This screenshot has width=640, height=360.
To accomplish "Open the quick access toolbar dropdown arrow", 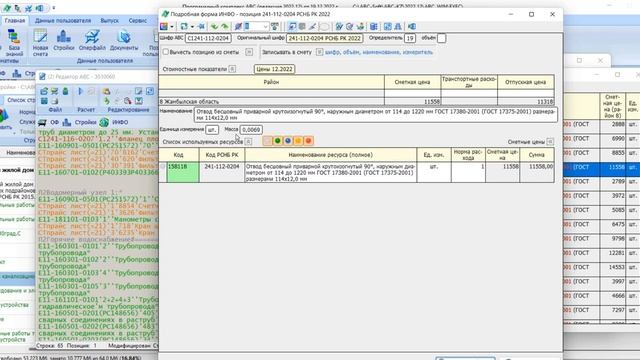I will (x=53, y=8).
